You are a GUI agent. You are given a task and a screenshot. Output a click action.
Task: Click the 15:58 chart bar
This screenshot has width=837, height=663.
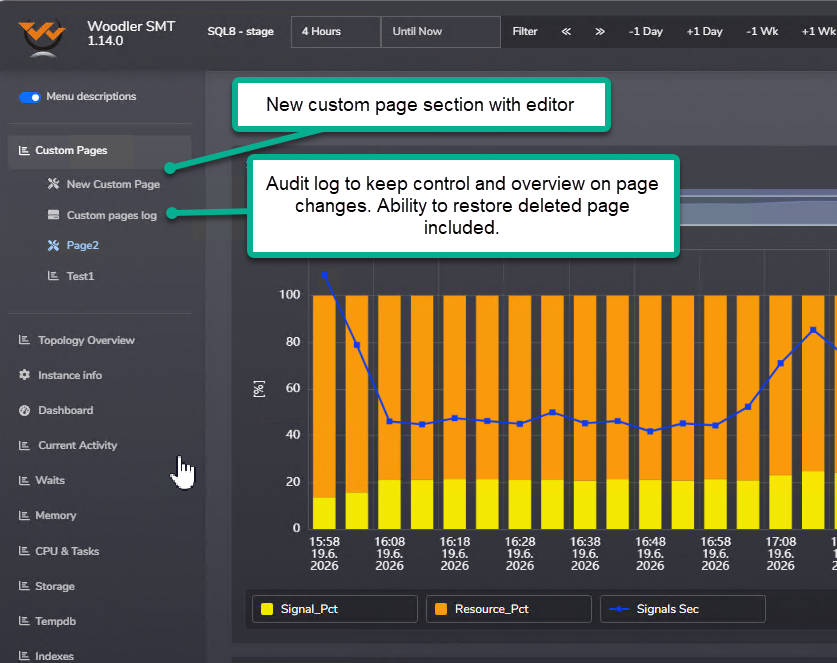324,412
